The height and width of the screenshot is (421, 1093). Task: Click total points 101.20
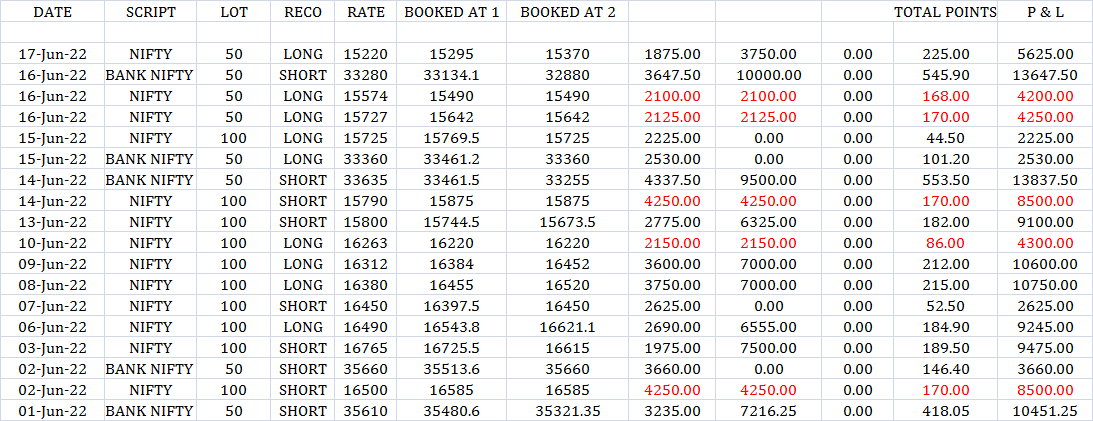(945, 159)
